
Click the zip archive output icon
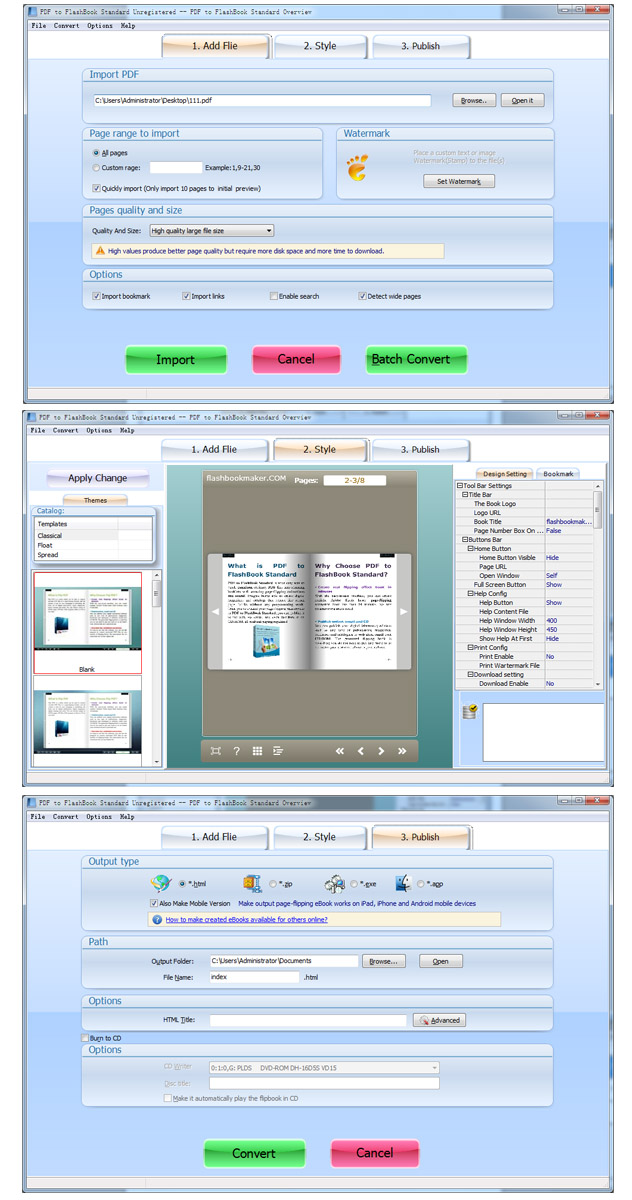pos(252,883)
